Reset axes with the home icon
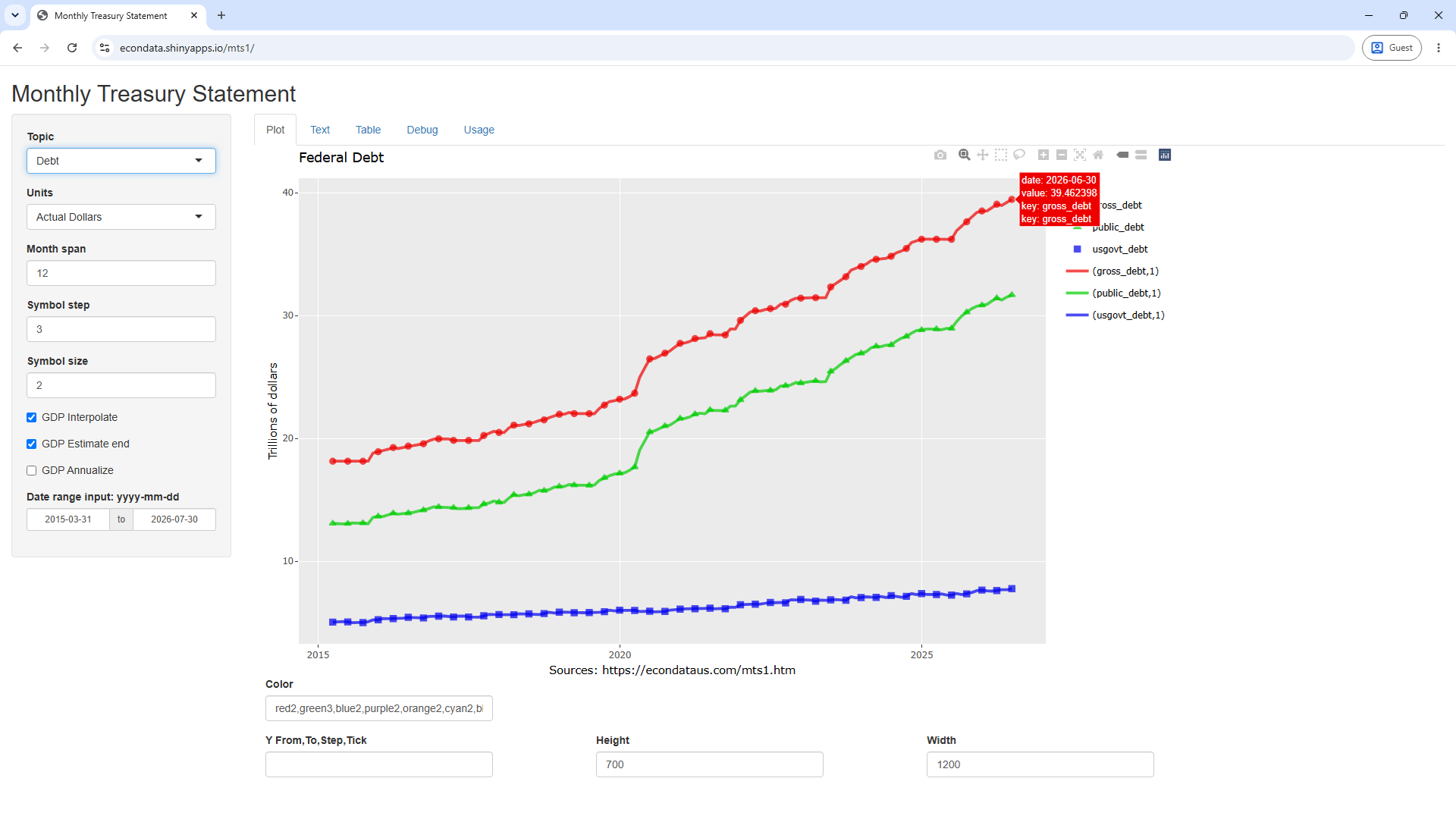 (1098, 155)
